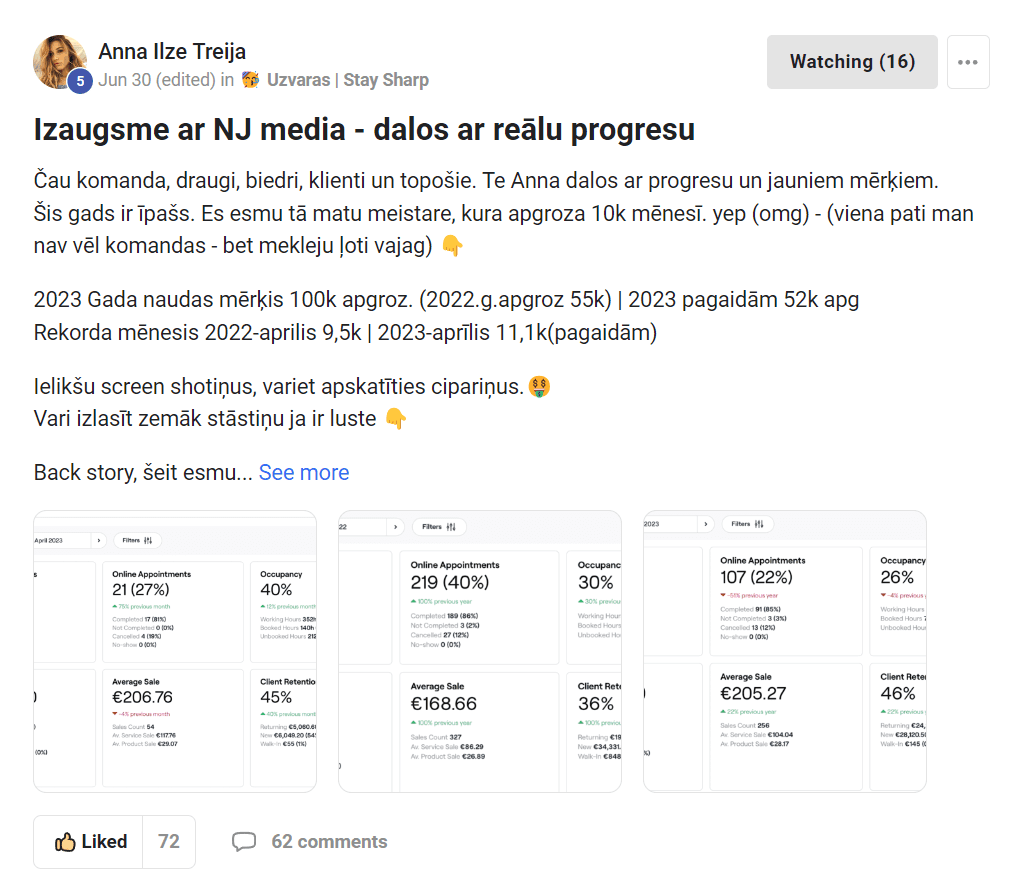Click the Uzvaras category emoji icon
The image size is (1022, 883).
[x=250, y=80]
